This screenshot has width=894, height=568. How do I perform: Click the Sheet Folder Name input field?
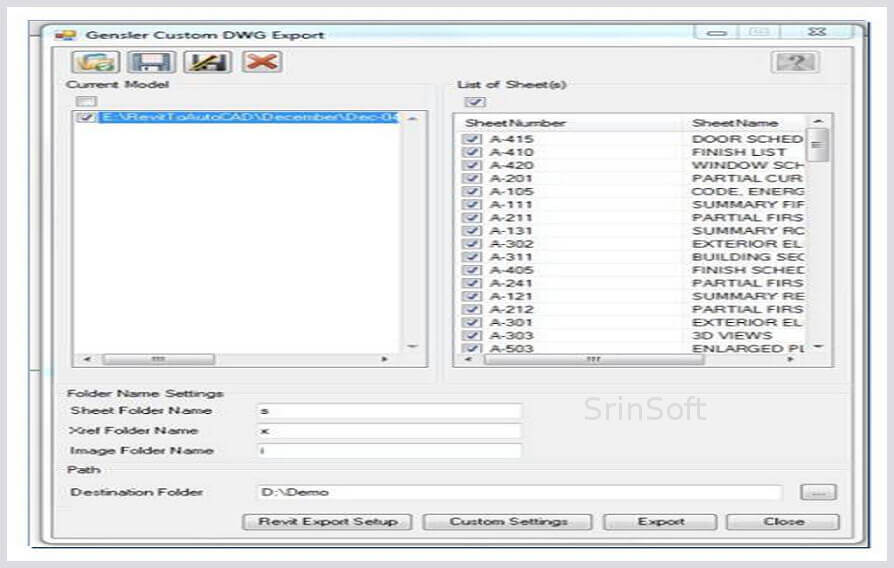pos(389,411)
